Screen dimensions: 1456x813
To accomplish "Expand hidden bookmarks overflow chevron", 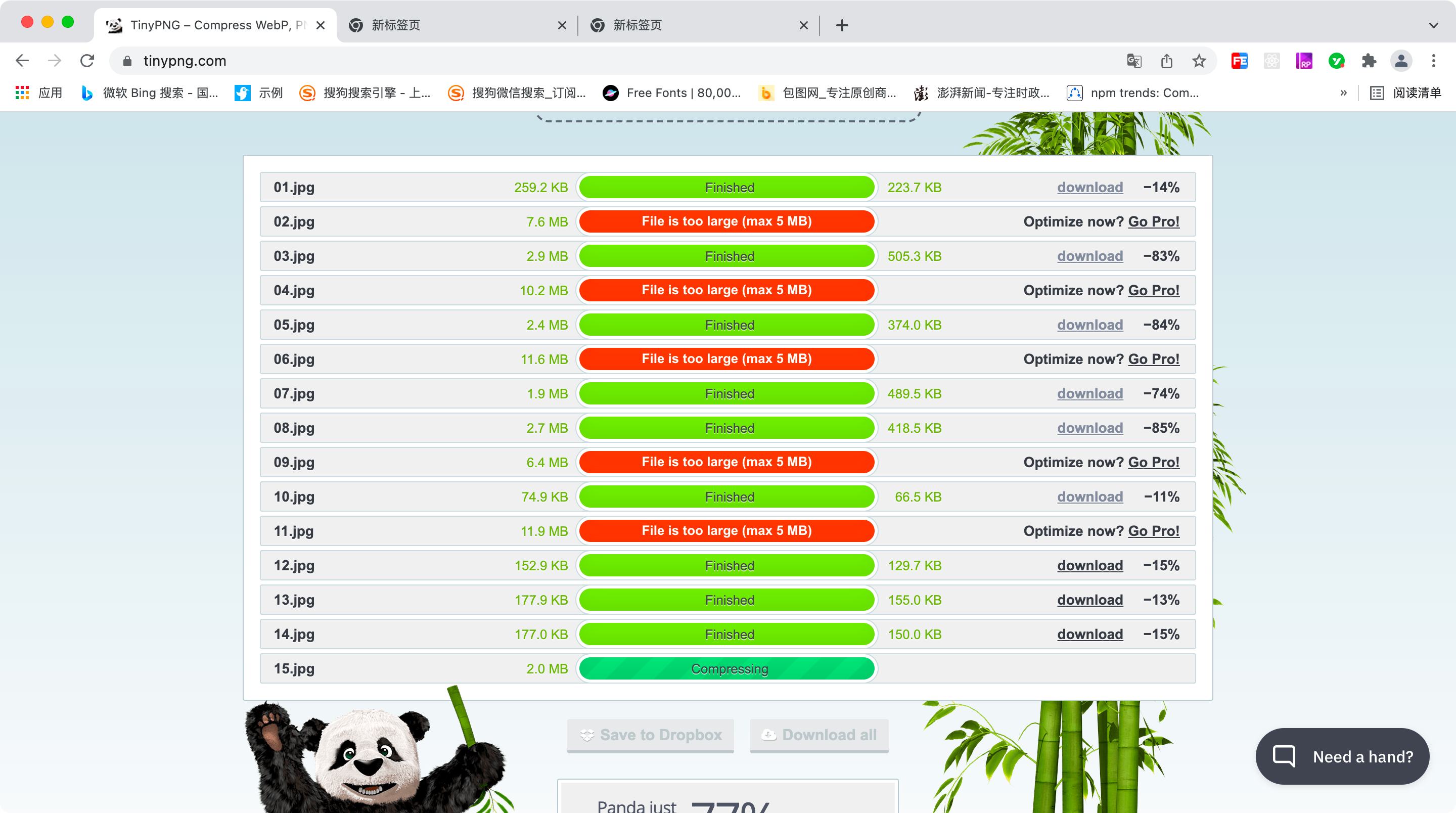I will point(1344,93).
